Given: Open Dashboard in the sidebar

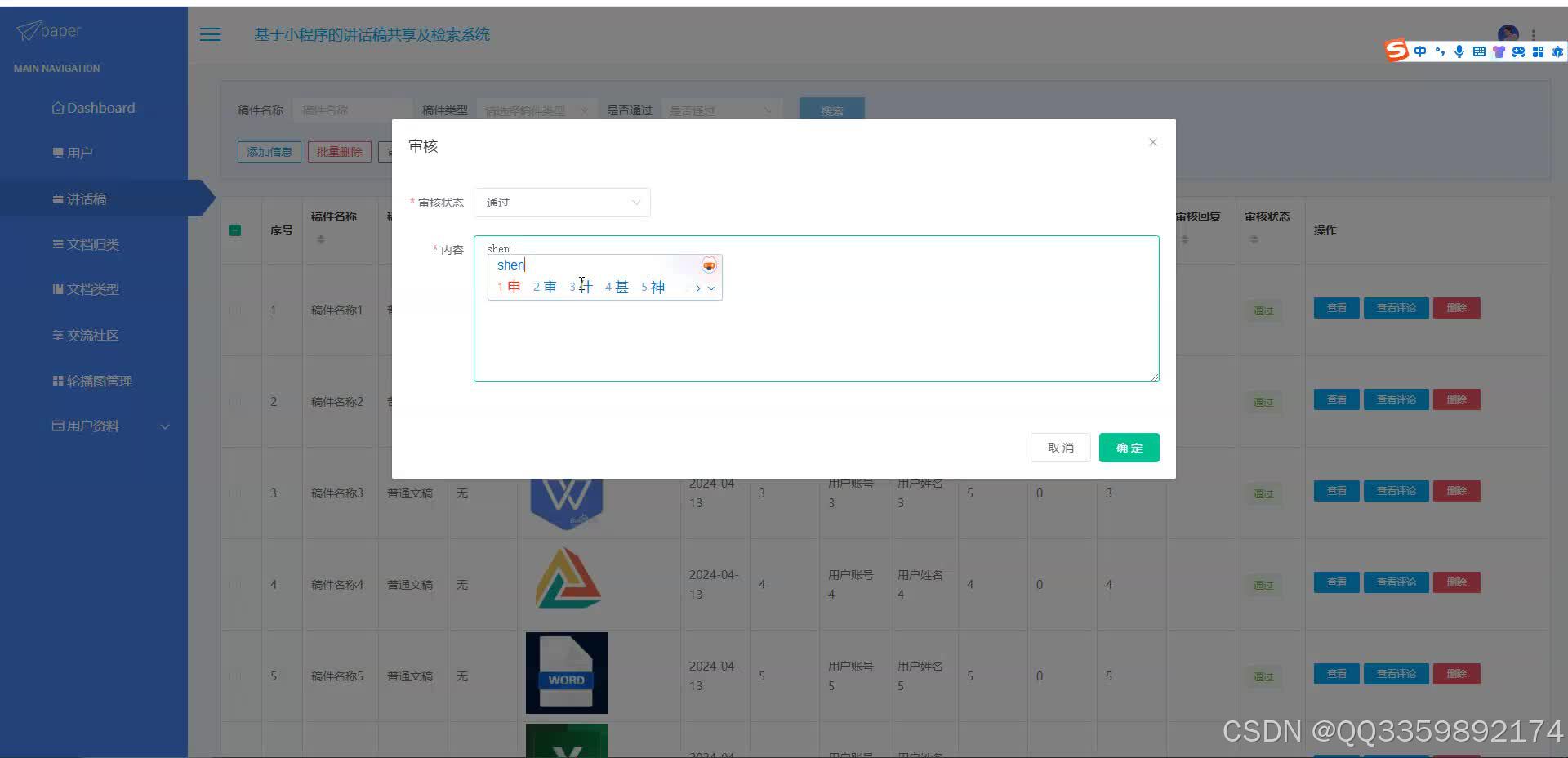Looking at the screenshot, I should tap(94, 108).
